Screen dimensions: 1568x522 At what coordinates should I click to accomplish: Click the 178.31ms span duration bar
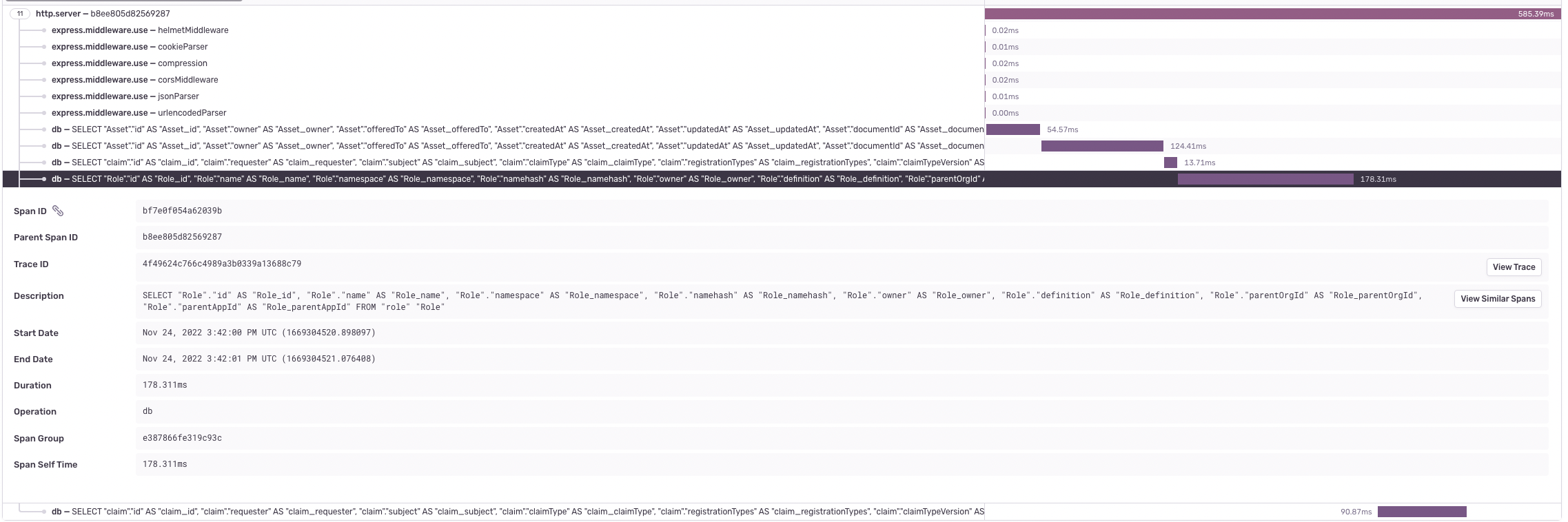click(x=1265, y=179)
